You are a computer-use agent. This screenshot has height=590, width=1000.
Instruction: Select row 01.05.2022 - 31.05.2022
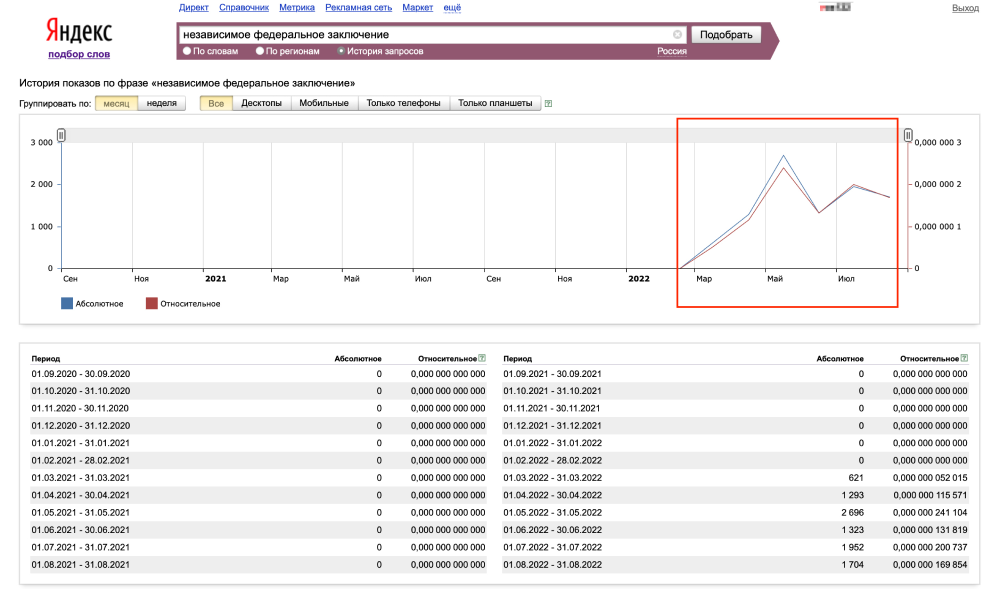pyautogui.click(x=735, y=512)
